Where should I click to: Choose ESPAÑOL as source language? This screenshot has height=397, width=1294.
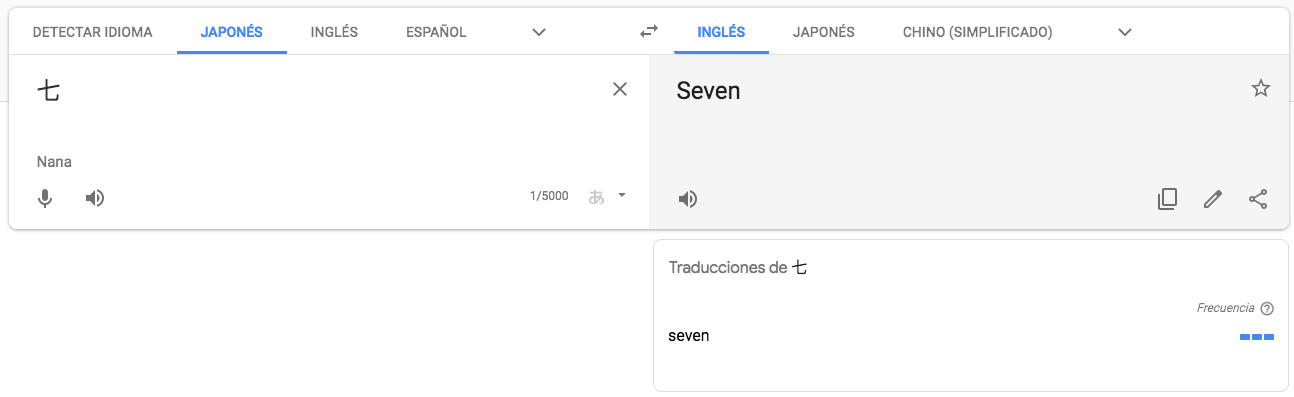436,32
